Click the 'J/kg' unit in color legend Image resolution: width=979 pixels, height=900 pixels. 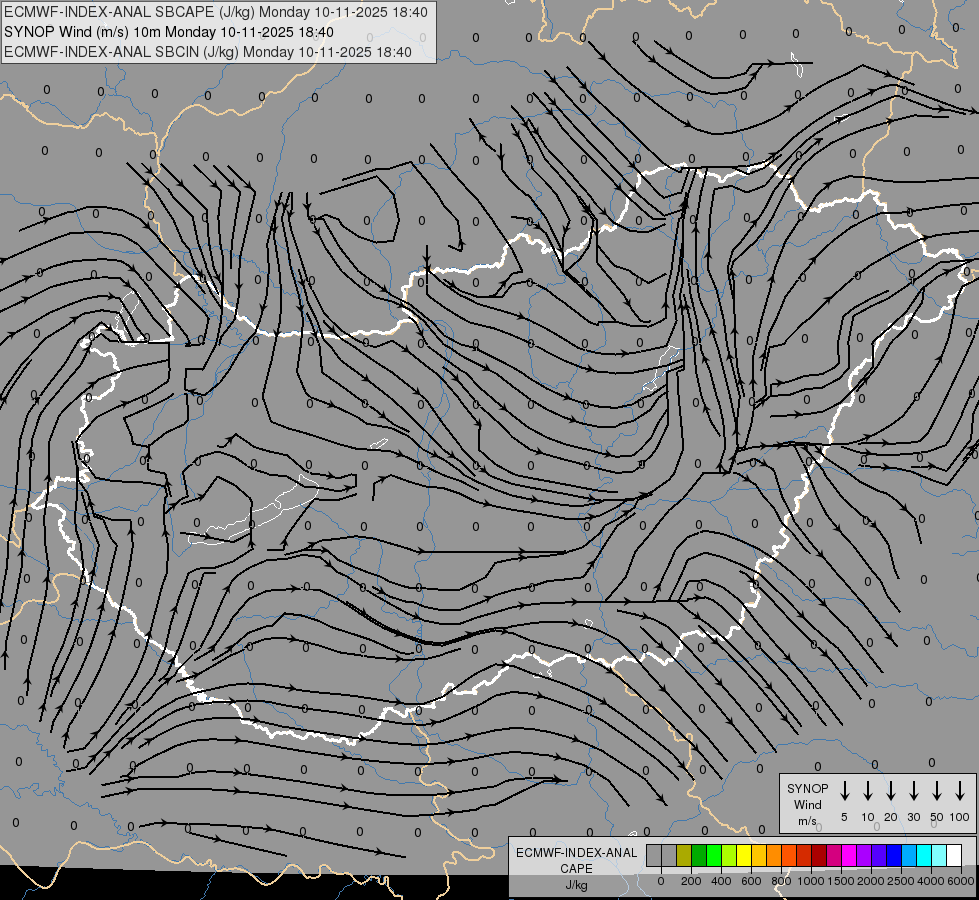tap(576, 885)
